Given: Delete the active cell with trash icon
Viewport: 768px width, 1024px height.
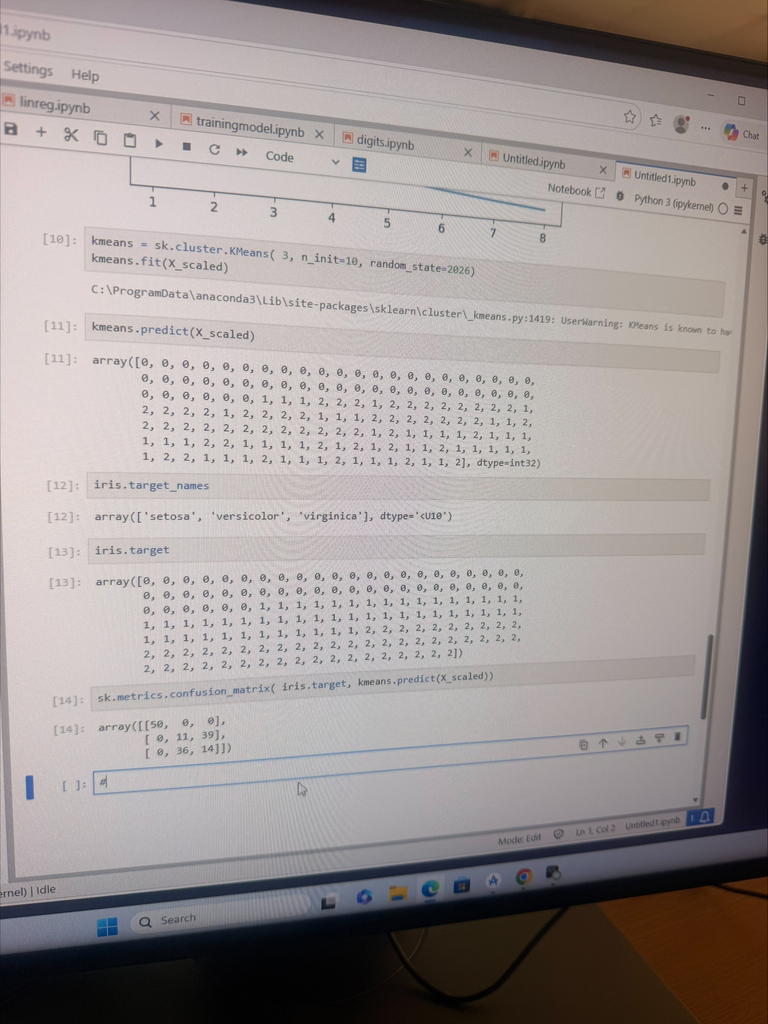Looking at the screenshot, I should point(677,736).
